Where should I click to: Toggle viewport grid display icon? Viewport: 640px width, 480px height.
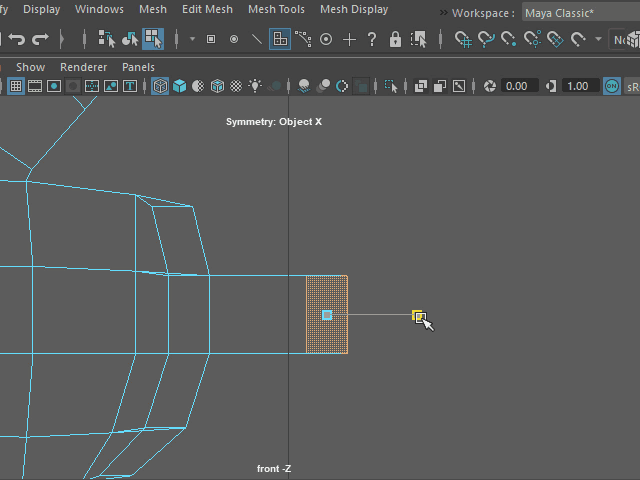[16, 87]
